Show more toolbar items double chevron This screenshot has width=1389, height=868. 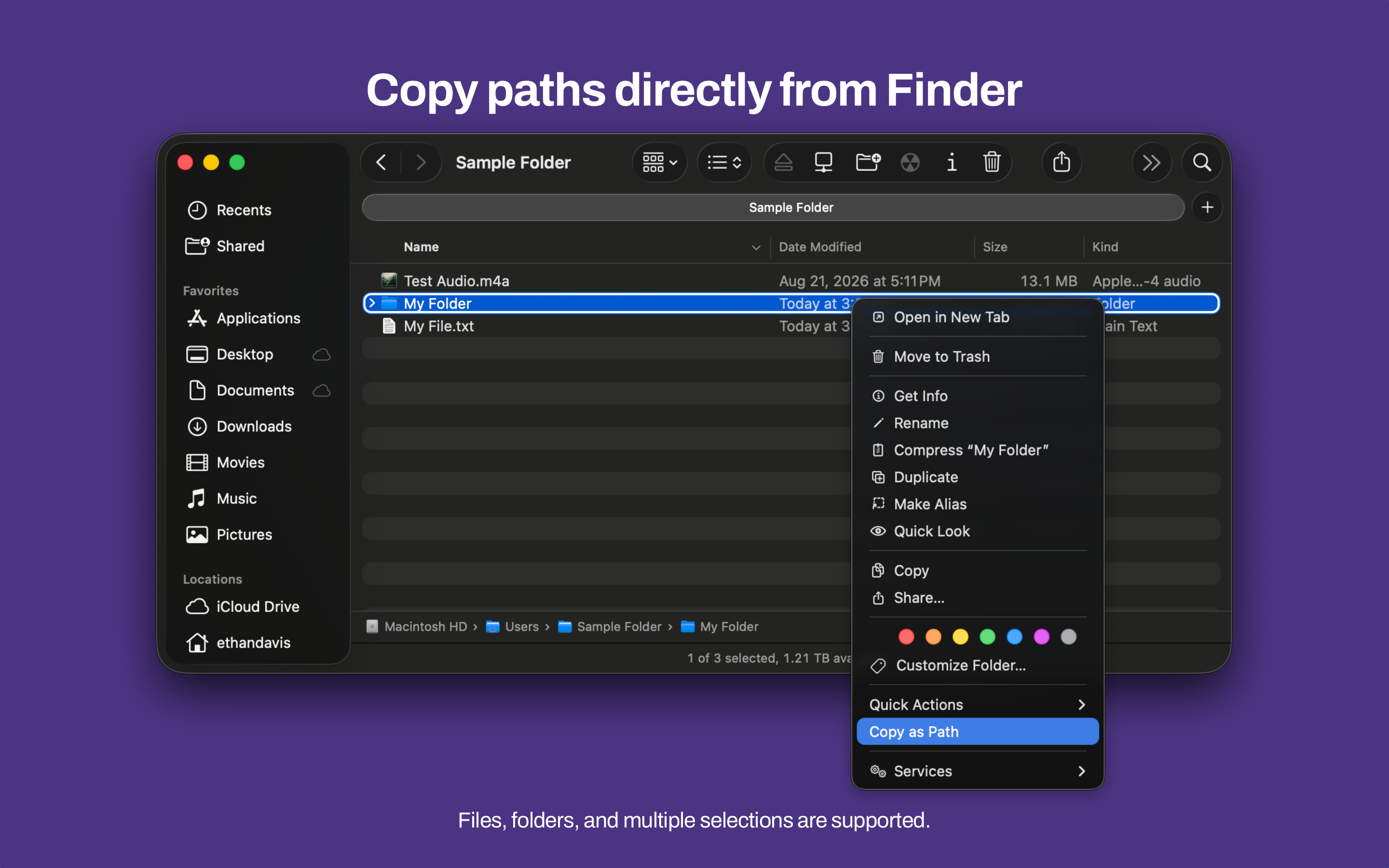click(1151, 163)
